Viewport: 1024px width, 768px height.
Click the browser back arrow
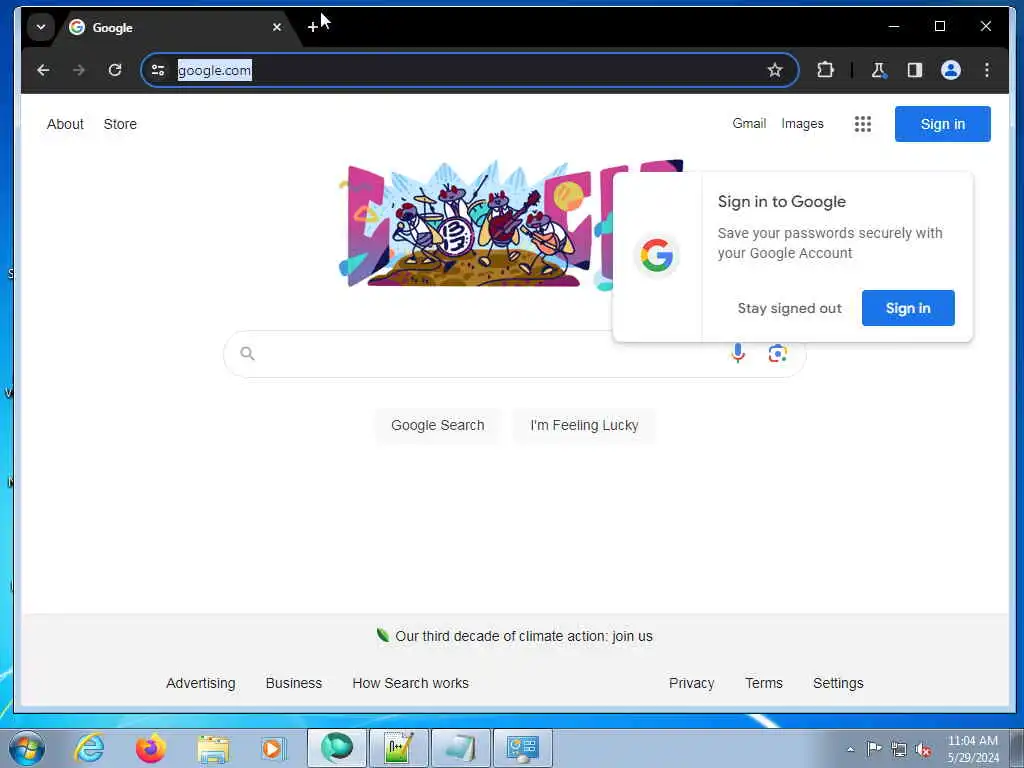[43, 70]
